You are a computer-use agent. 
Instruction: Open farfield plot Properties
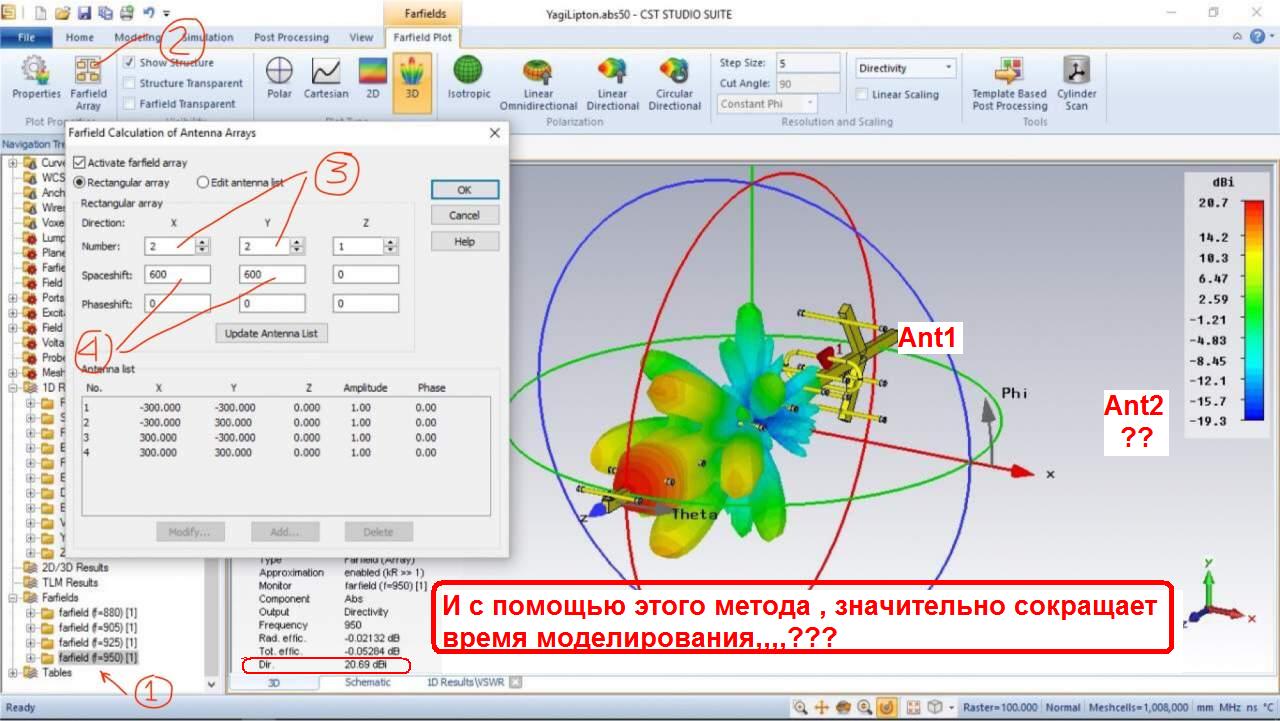point(36,79)
